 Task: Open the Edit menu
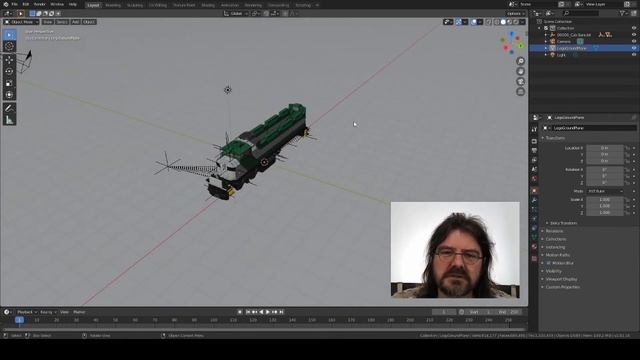click(x=26, y=4)
